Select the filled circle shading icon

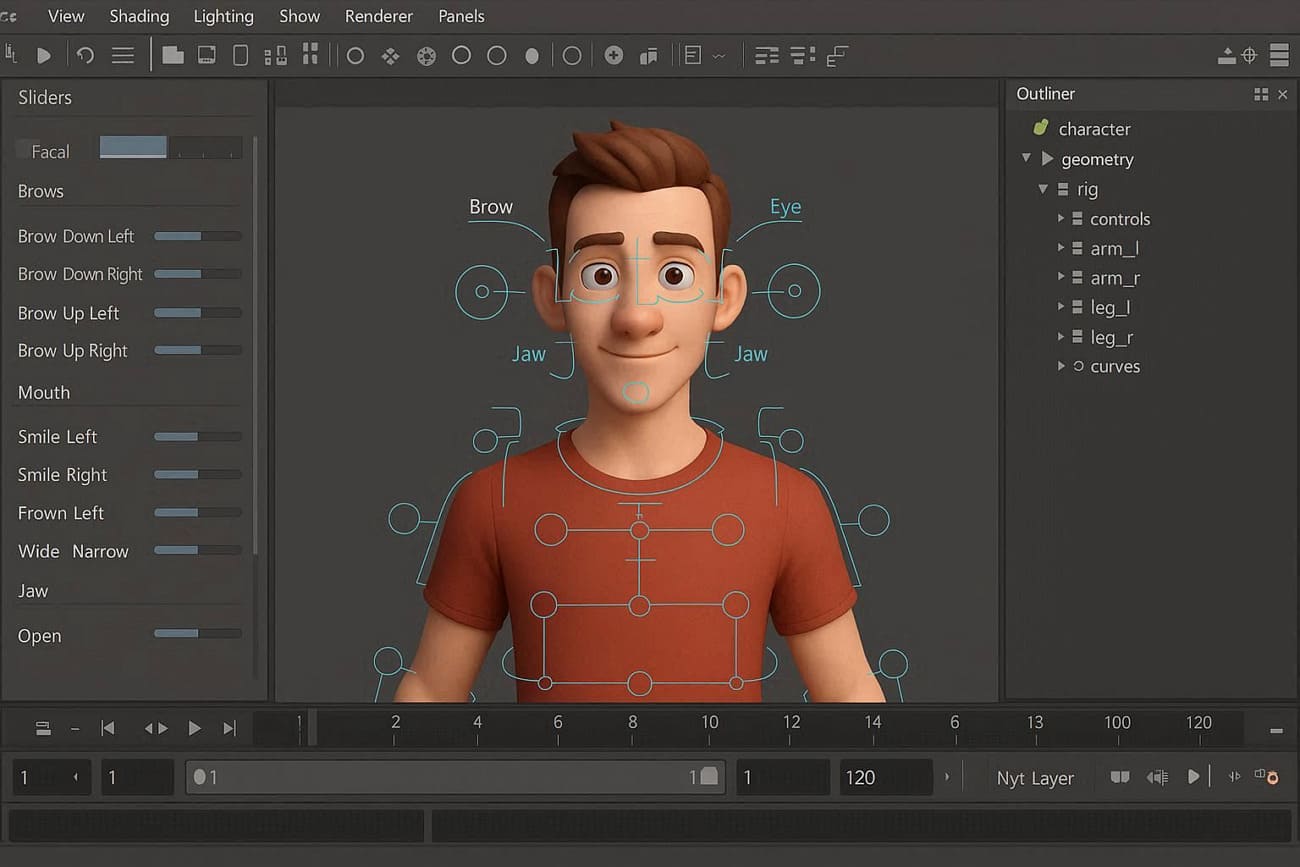pos(532,55)
